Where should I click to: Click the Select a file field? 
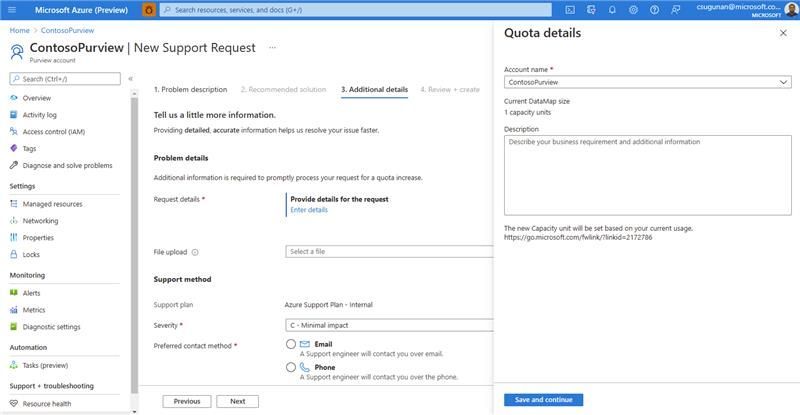pyautogui.click(x=389, y=252)
